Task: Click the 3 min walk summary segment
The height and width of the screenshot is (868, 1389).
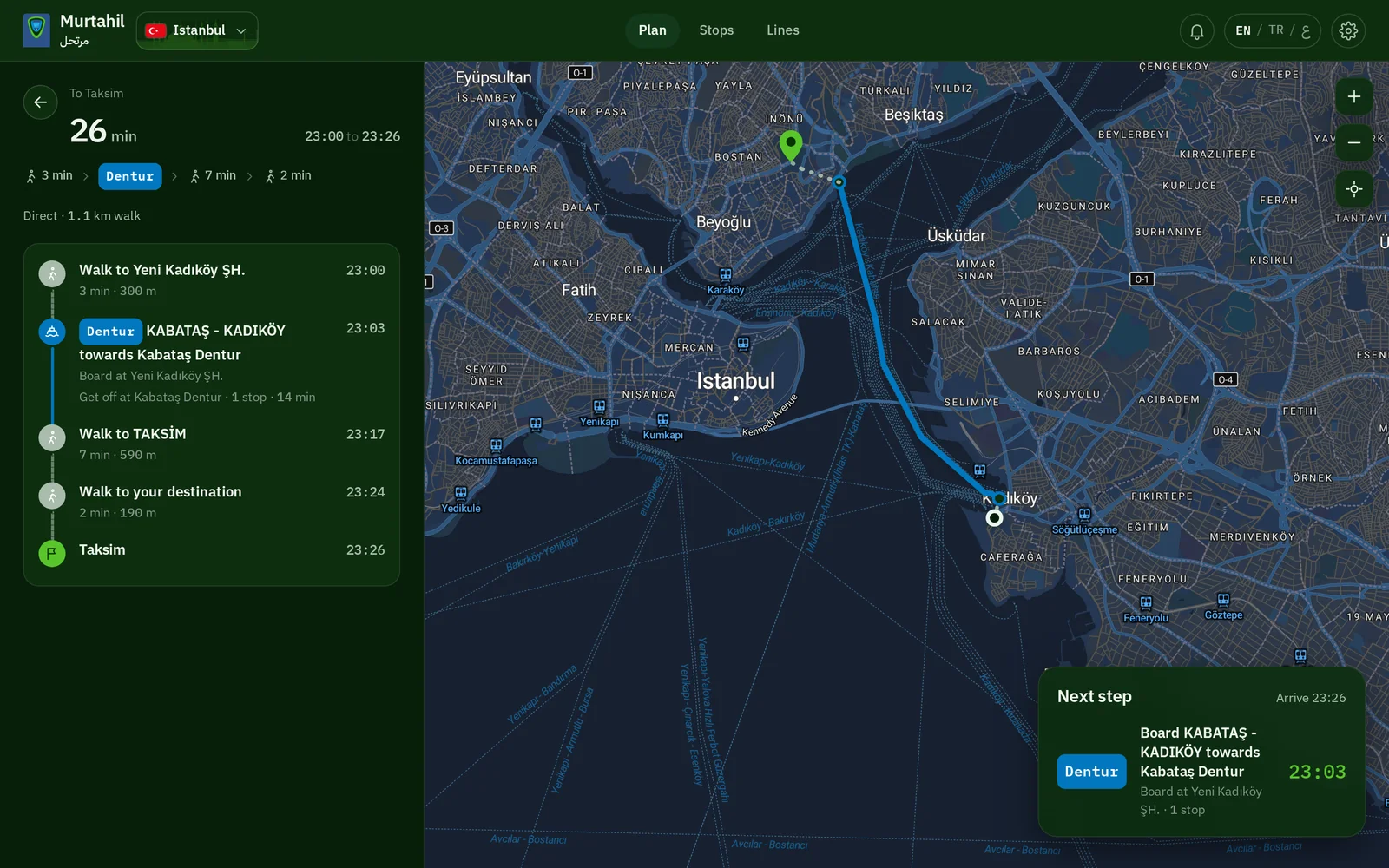Action: tap(49, 175)
